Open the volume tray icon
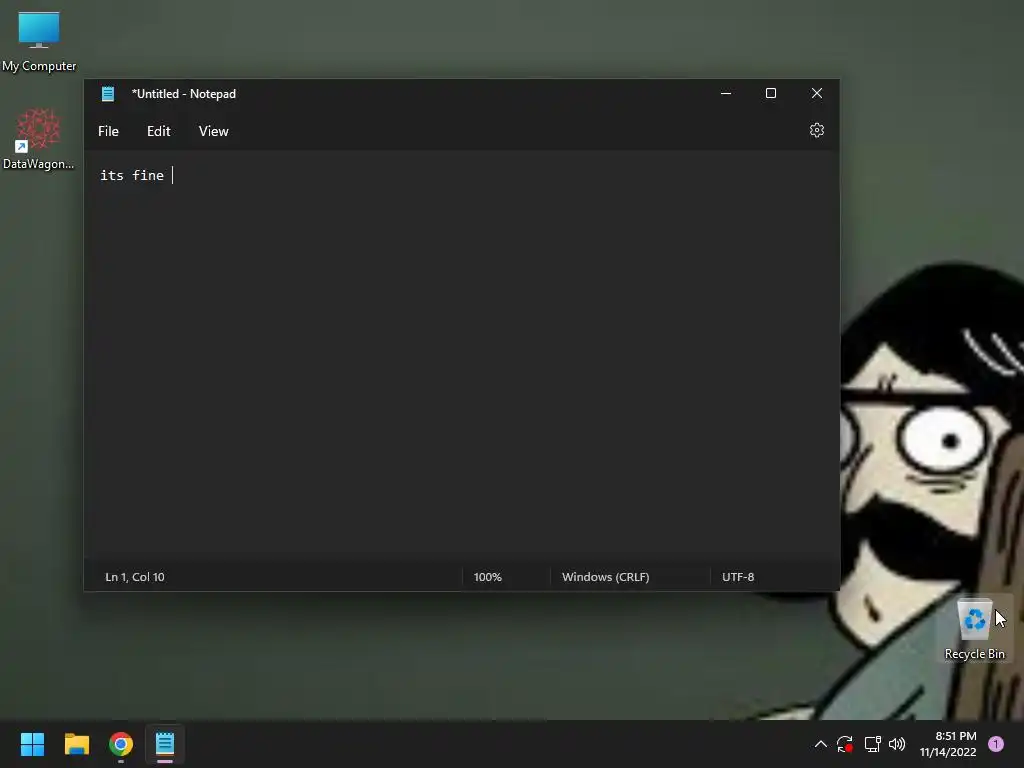 897,744
